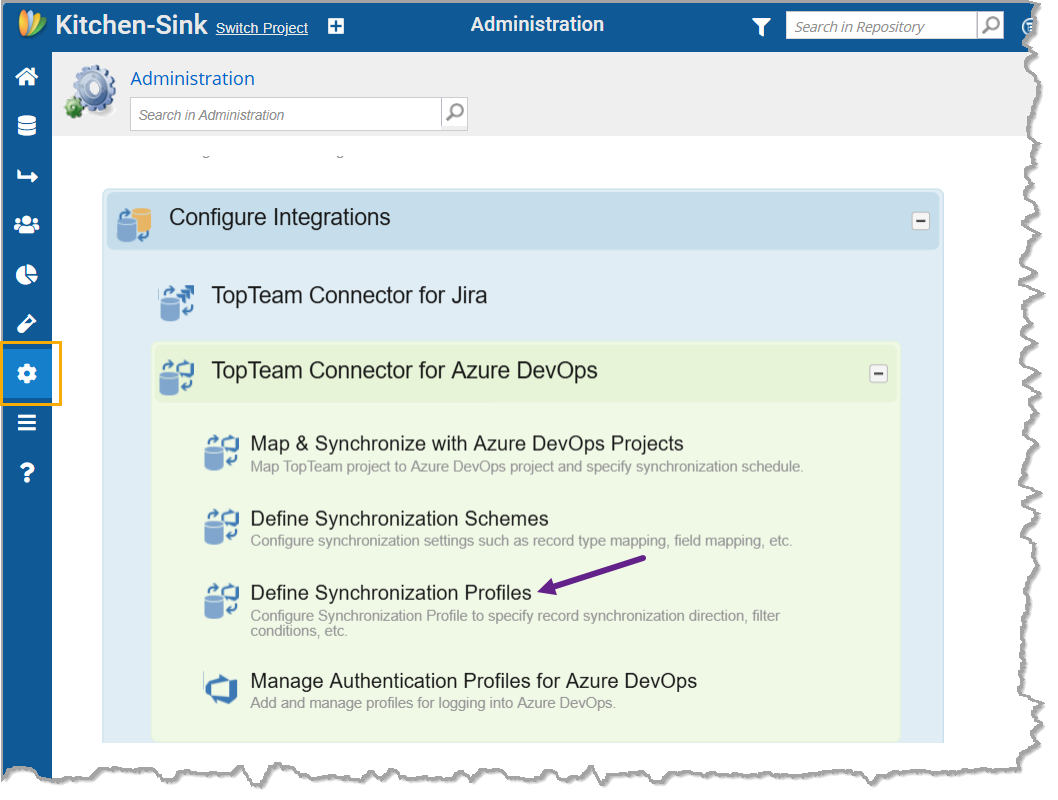Click the arrow traceability icon in sidebar
1058x800 pixels.
(27, 176)
